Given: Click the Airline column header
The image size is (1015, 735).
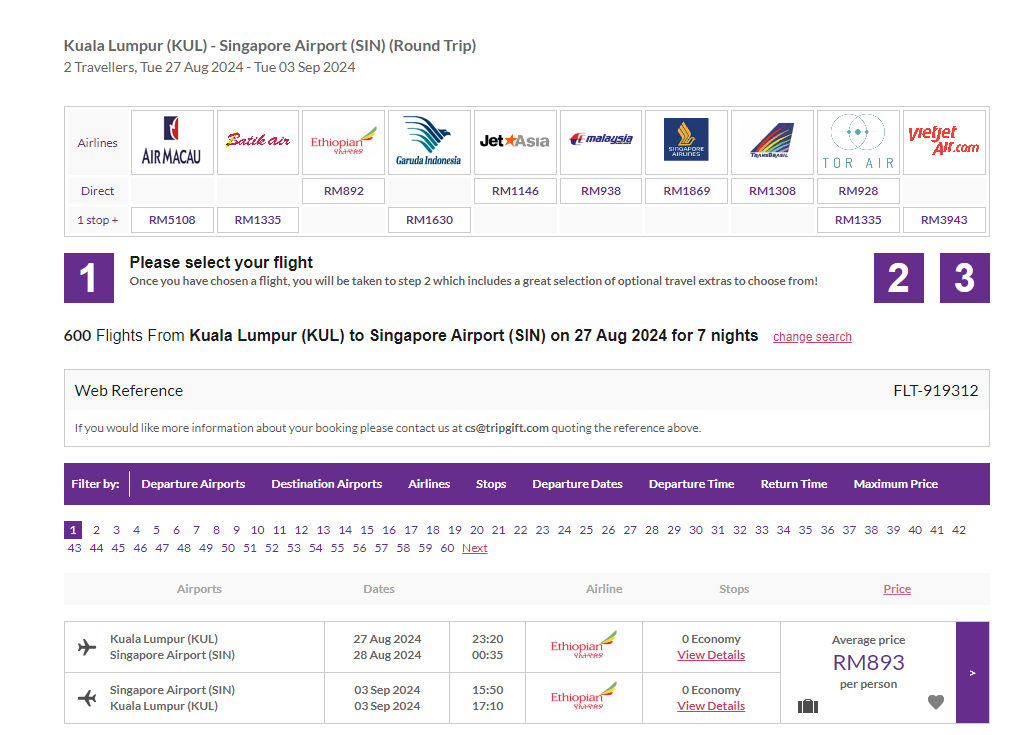Looking at the screenshot, I should (x=604, y=589).
